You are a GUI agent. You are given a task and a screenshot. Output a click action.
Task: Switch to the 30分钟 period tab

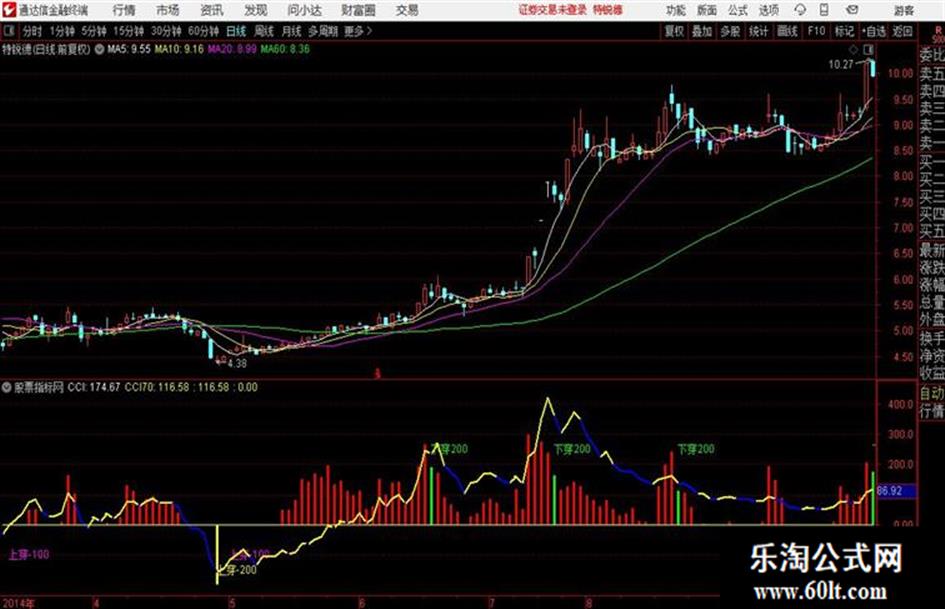pos(166,31)
